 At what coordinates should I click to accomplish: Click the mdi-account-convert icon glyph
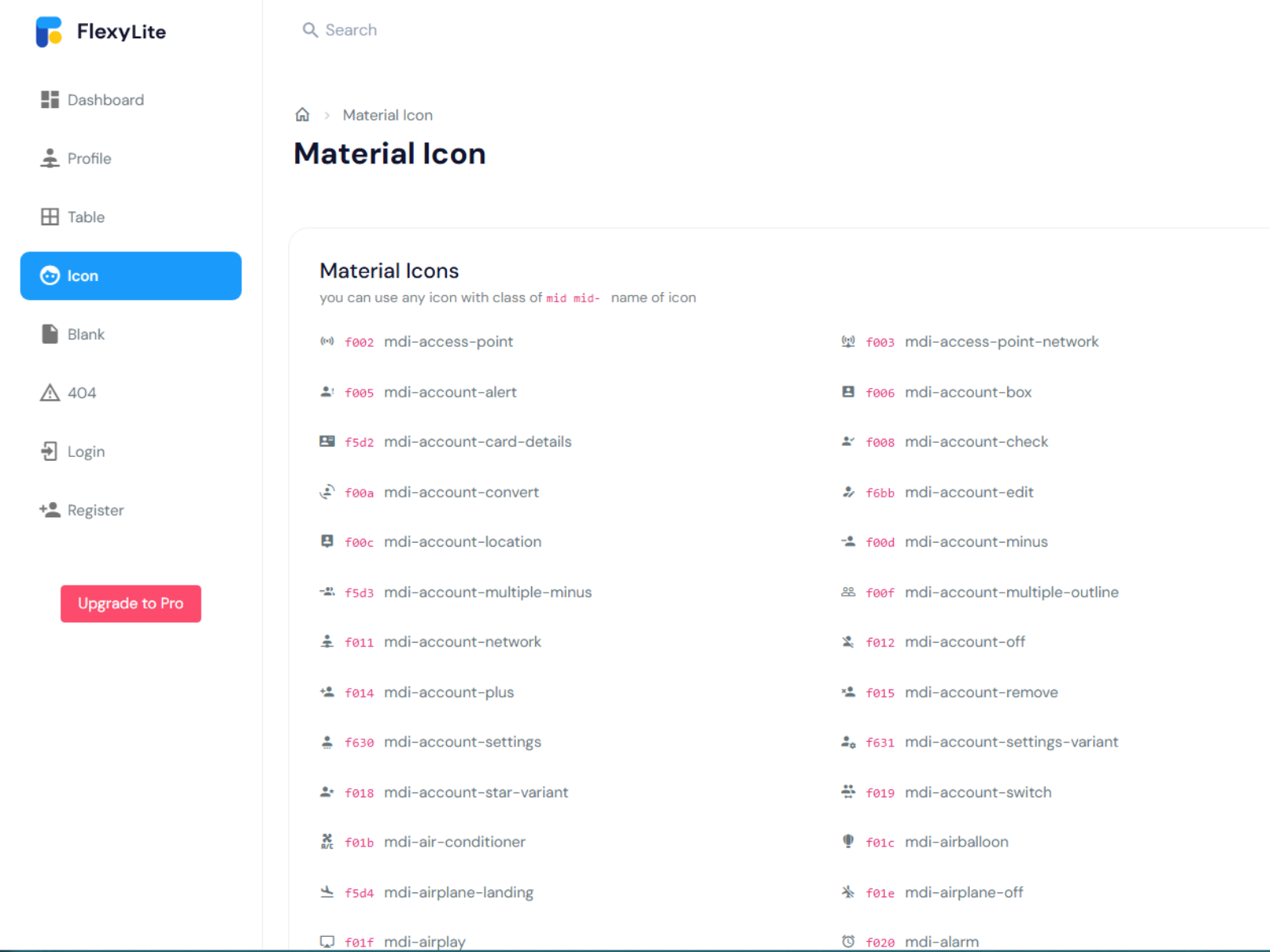pos(327,492)
